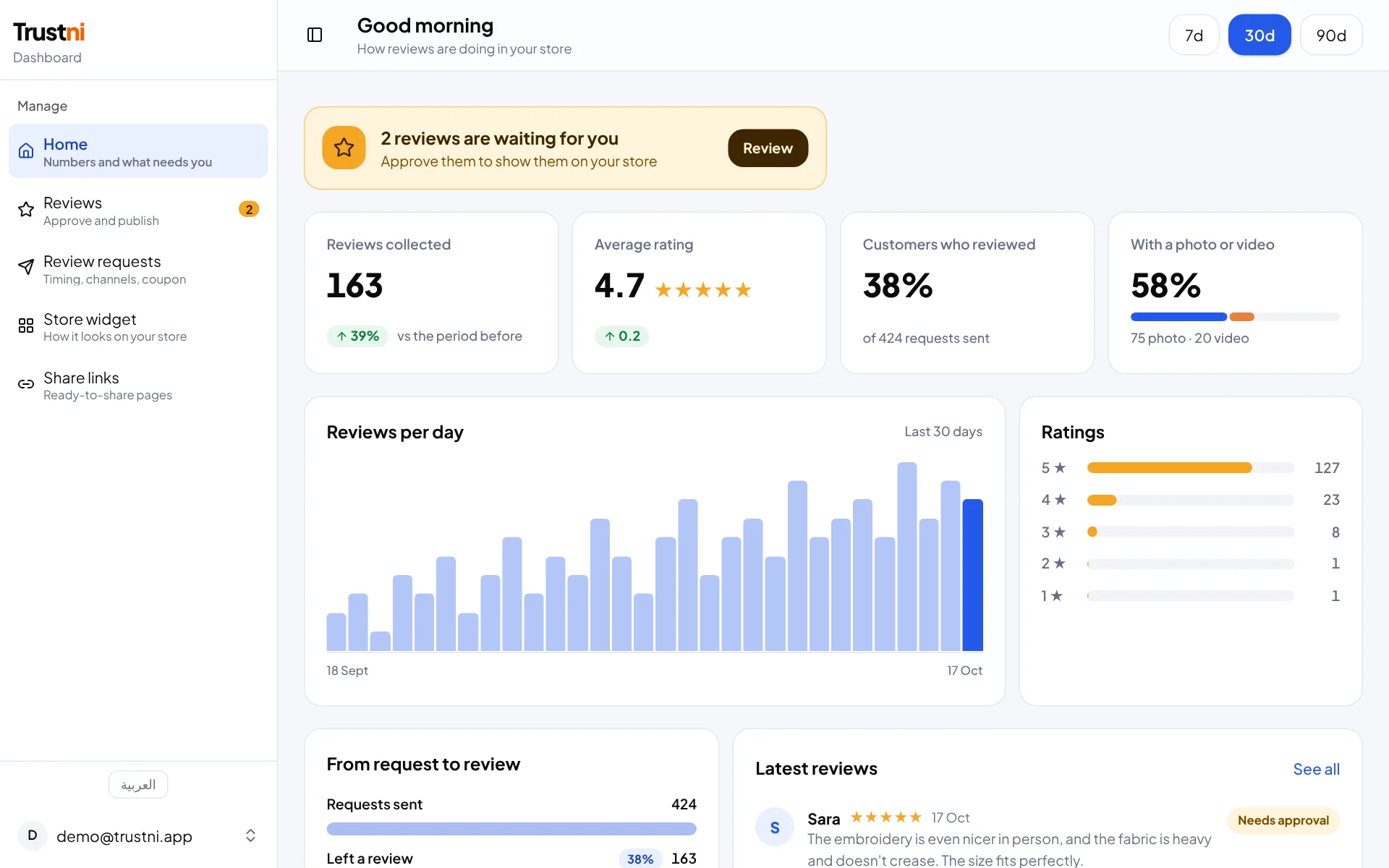The image size is (1389, 868).
Task: Click the Reviews collected card
Action: (x=431, y=293)
